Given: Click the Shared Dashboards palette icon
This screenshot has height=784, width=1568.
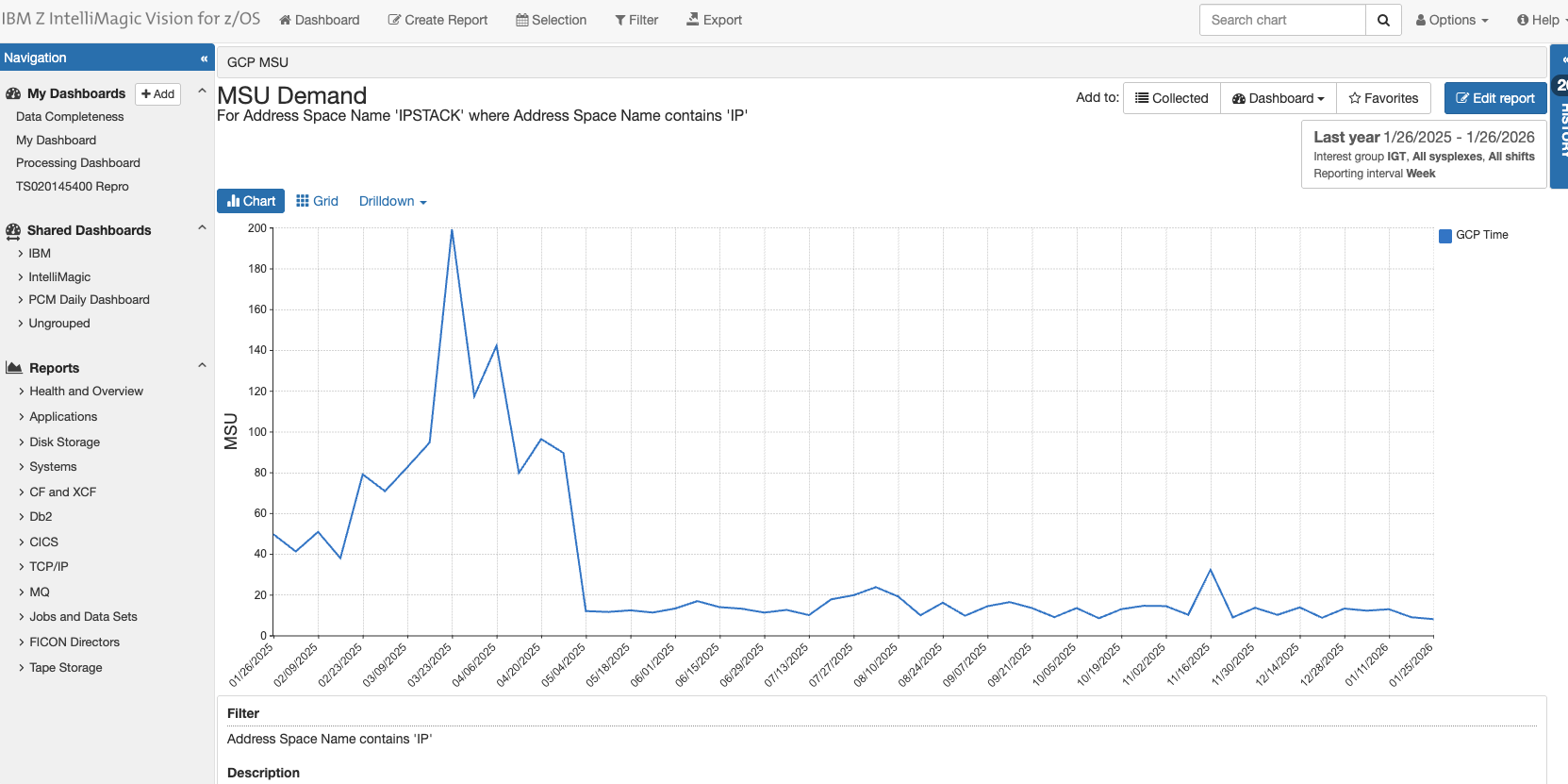Looking at the screenshot, I should coord(13,230).
